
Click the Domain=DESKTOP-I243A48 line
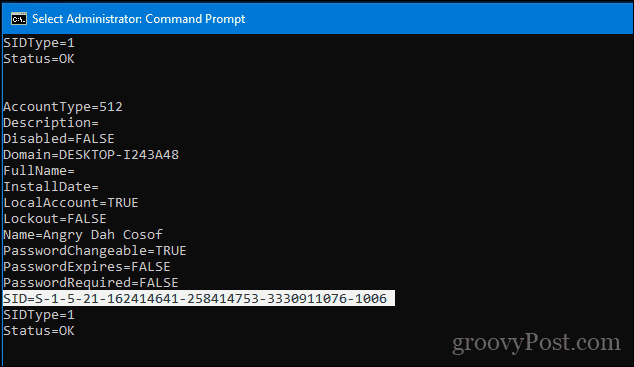[x=91, y=154]
